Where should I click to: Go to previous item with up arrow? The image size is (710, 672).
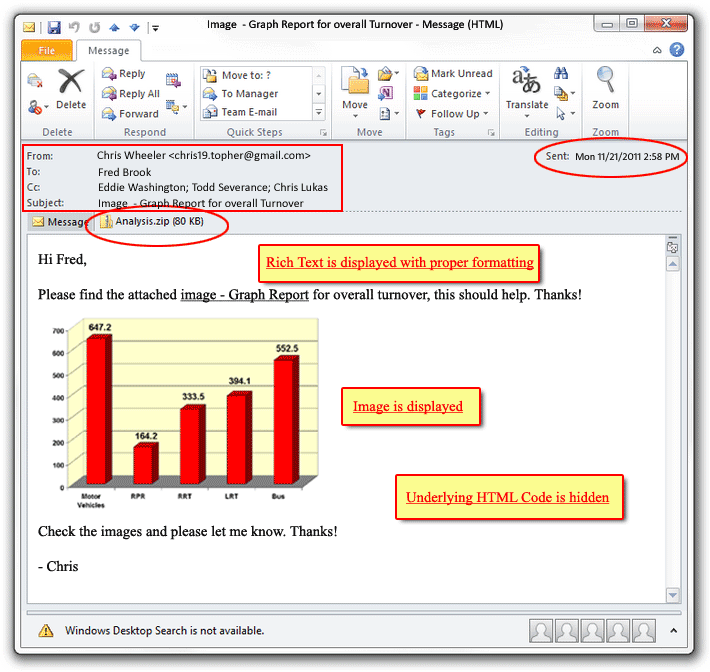[x=114, y=28]
